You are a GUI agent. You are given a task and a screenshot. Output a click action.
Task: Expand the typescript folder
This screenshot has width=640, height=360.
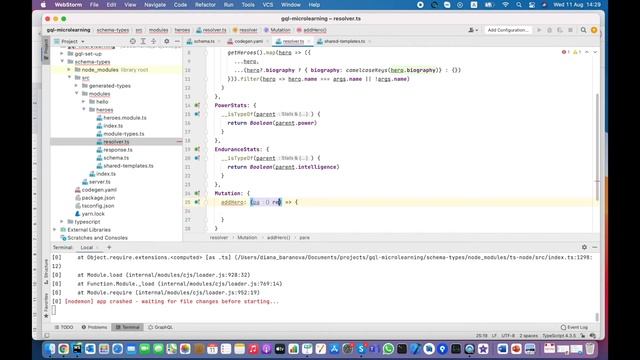click(62, 222)
